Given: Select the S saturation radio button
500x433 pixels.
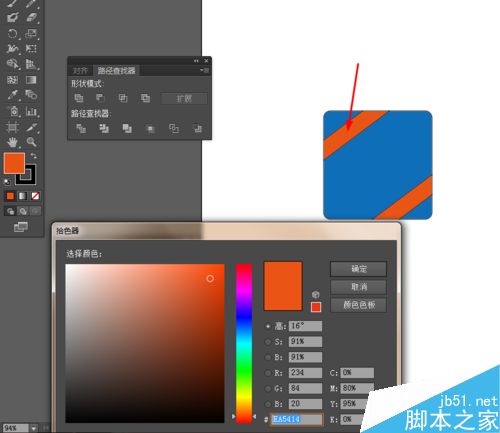Looking at the screenshot, I should [x=268, y=342].
